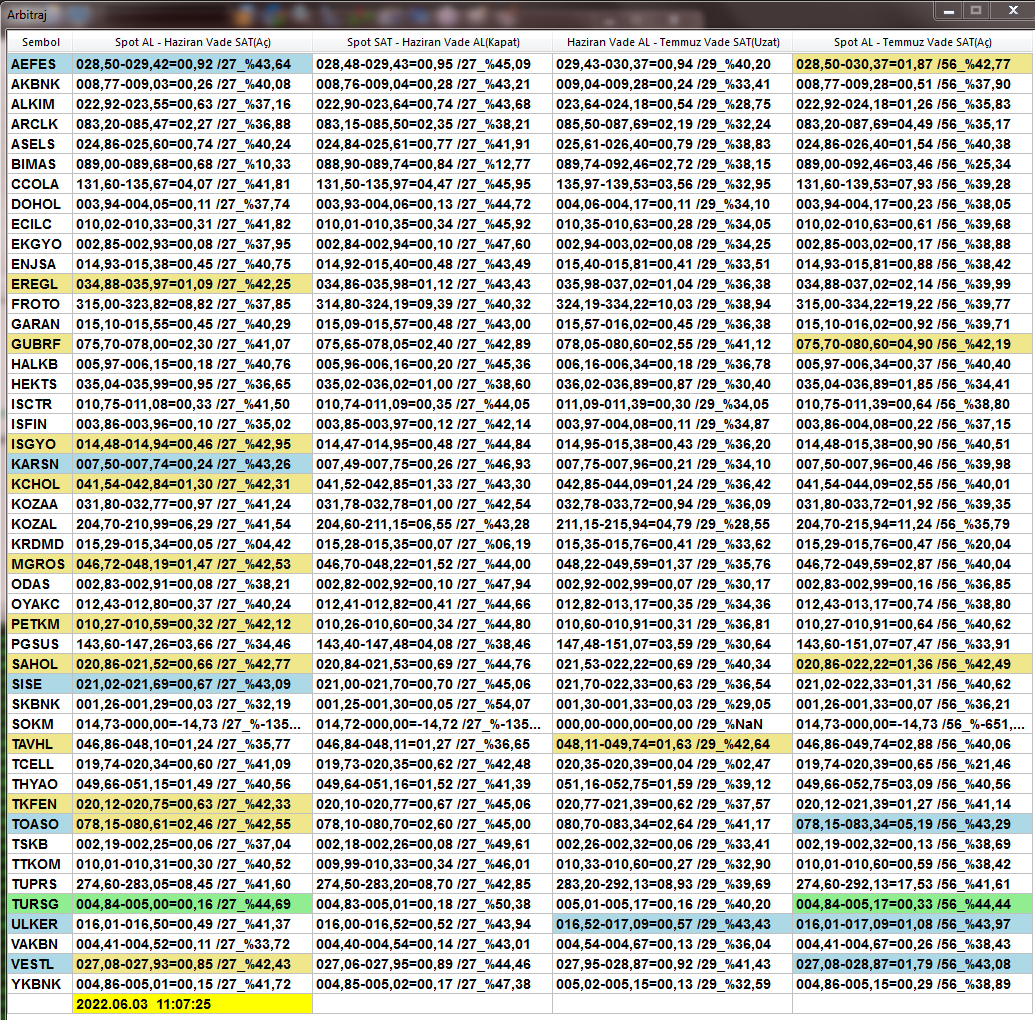Click Spot AL - Temmuz Vade SAT(Aç) header
This screenshot has width=1035, height=1020.
[913, 42]
